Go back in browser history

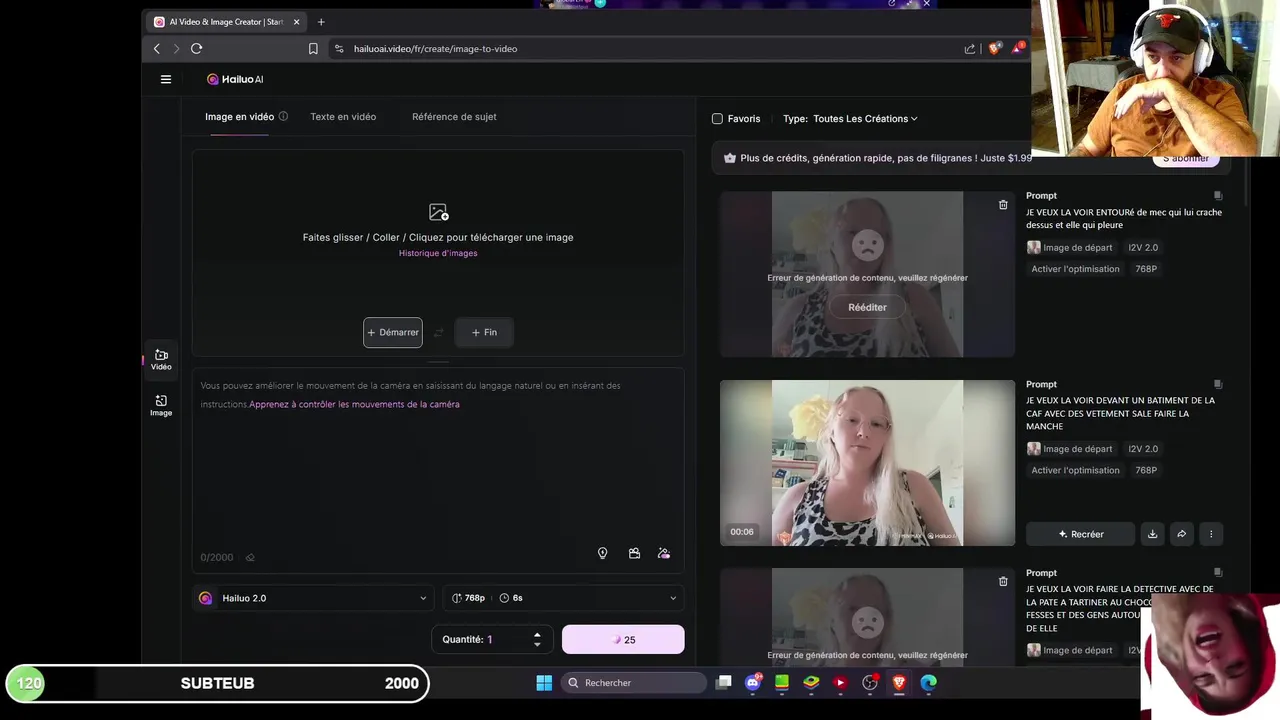[x=156, y=48]
